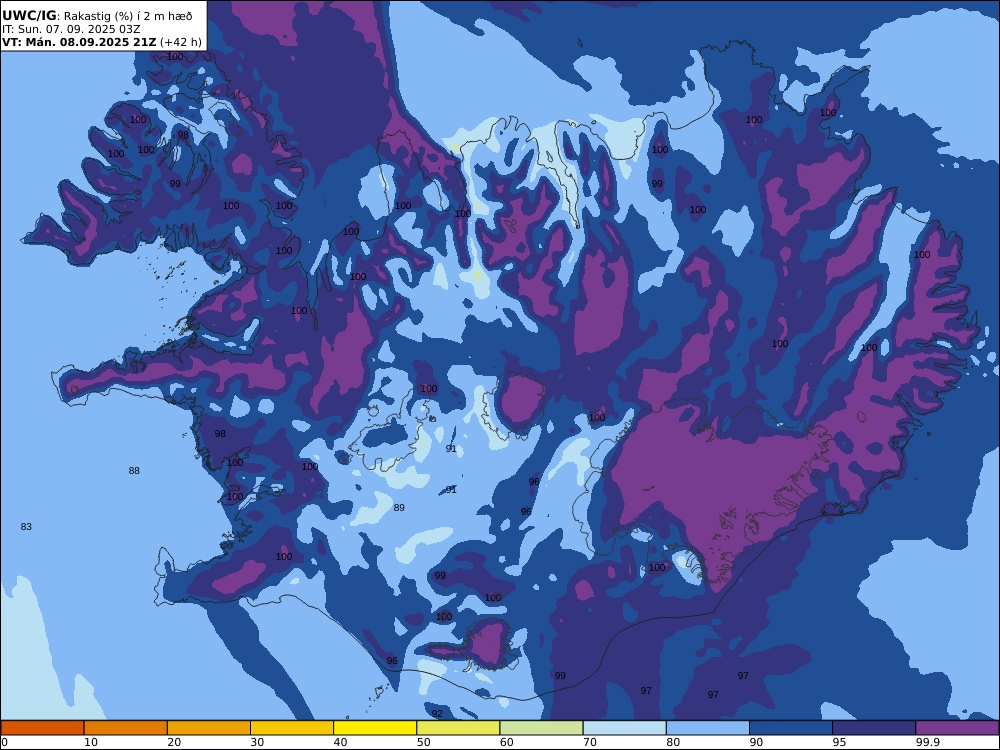The image size is (1000, 750).
Task: Select the orange 10–20 legend color block
Action: [126, 728]
